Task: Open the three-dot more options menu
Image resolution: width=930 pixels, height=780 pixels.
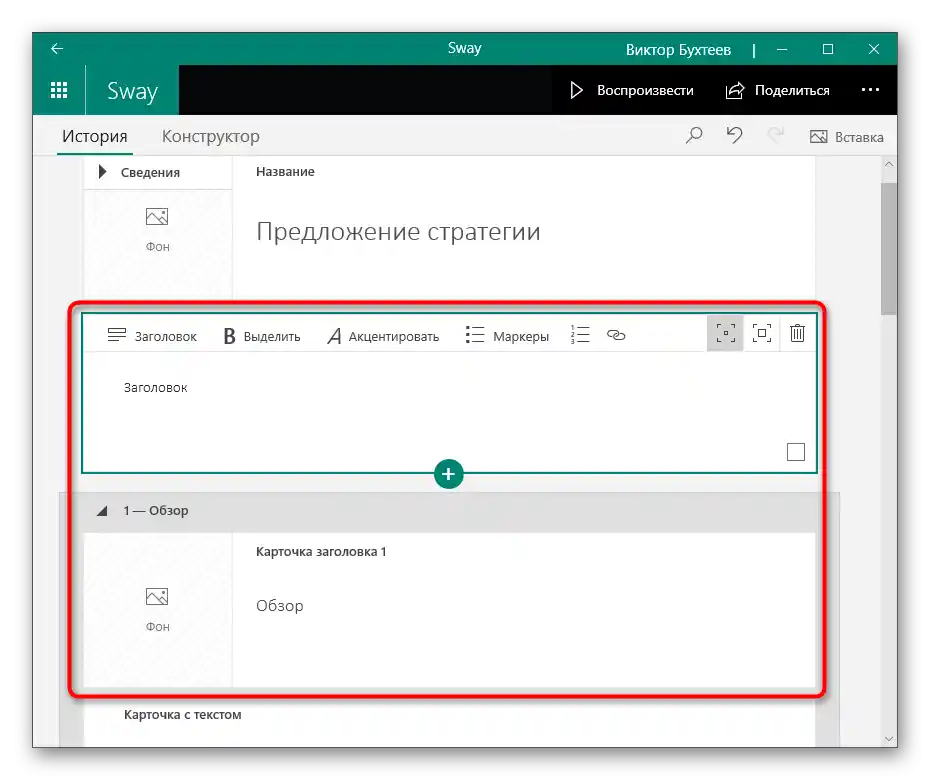Action: click(870, 90)
